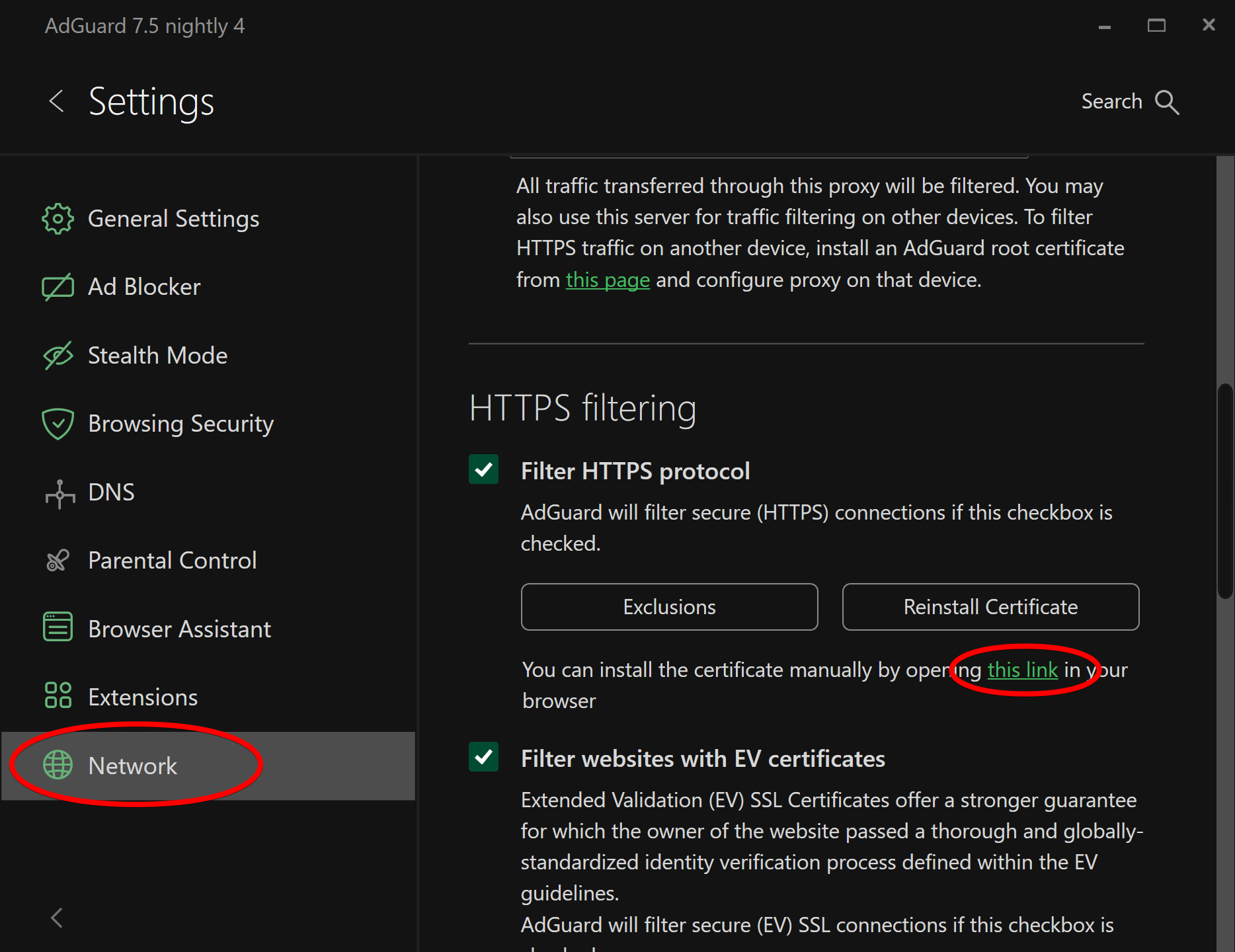This screenshot has height=952, width=1235.
Task: Maximize the AdGuard window
Action: click(1156, 25)
